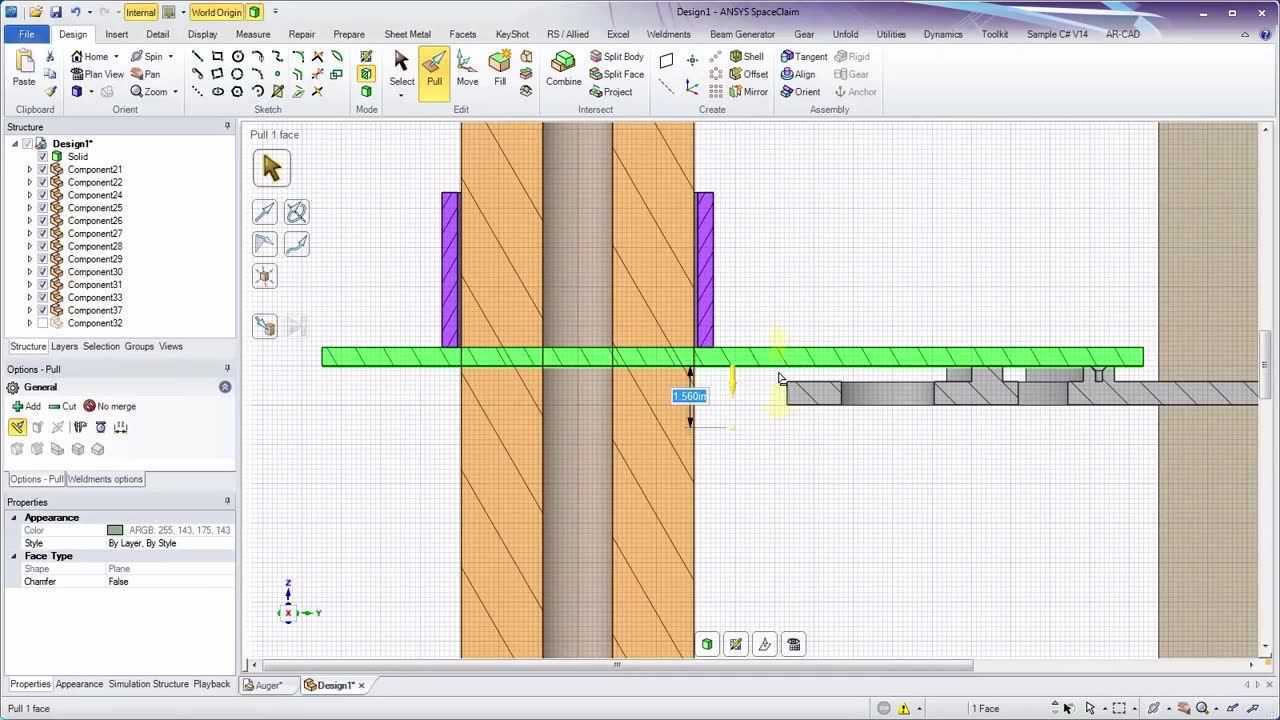Viewport: 1280px width, 720px height.
Task: Click the Shell tool
Action: click(747, 57)
